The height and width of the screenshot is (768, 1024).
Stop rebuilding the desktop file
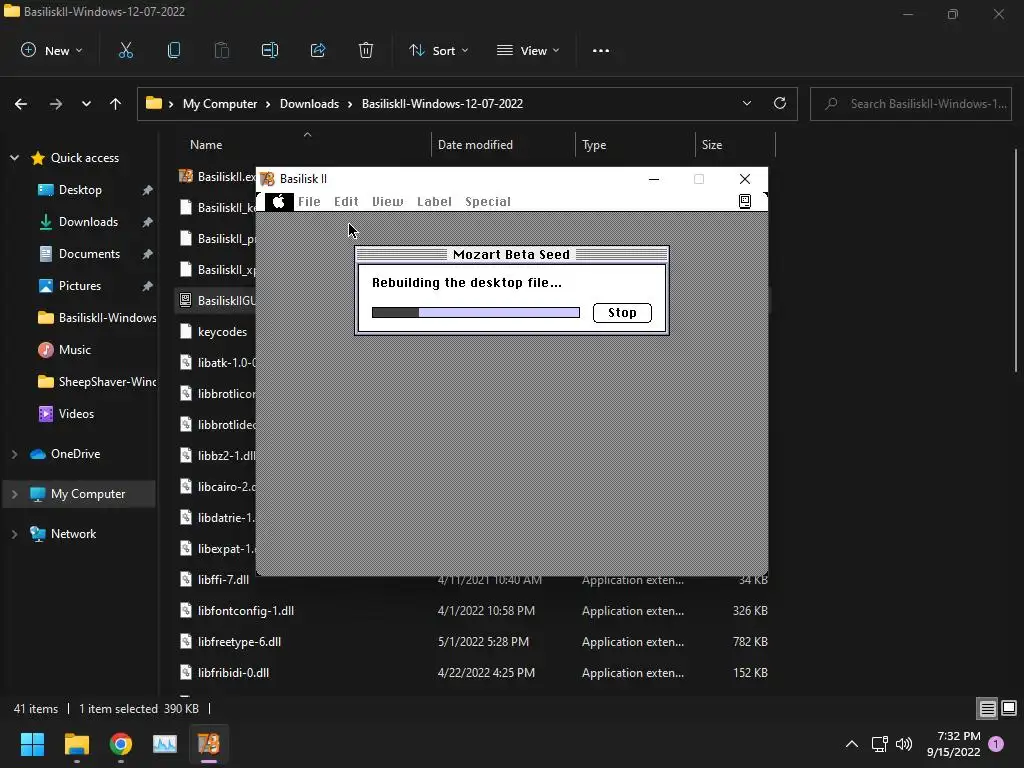622,313
